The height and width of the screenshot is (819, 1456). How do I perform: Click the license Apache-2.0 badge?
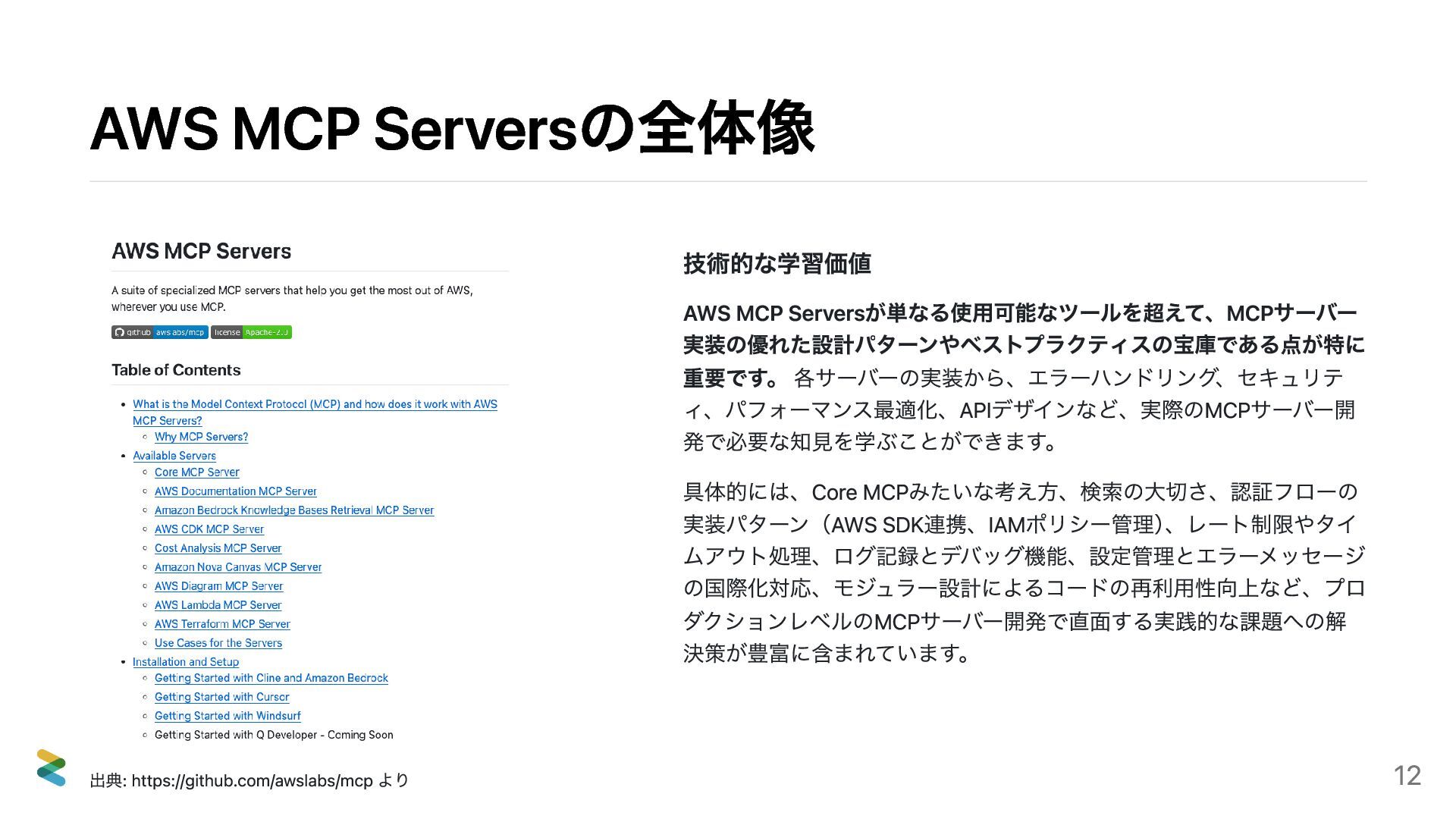coord(251,332)
